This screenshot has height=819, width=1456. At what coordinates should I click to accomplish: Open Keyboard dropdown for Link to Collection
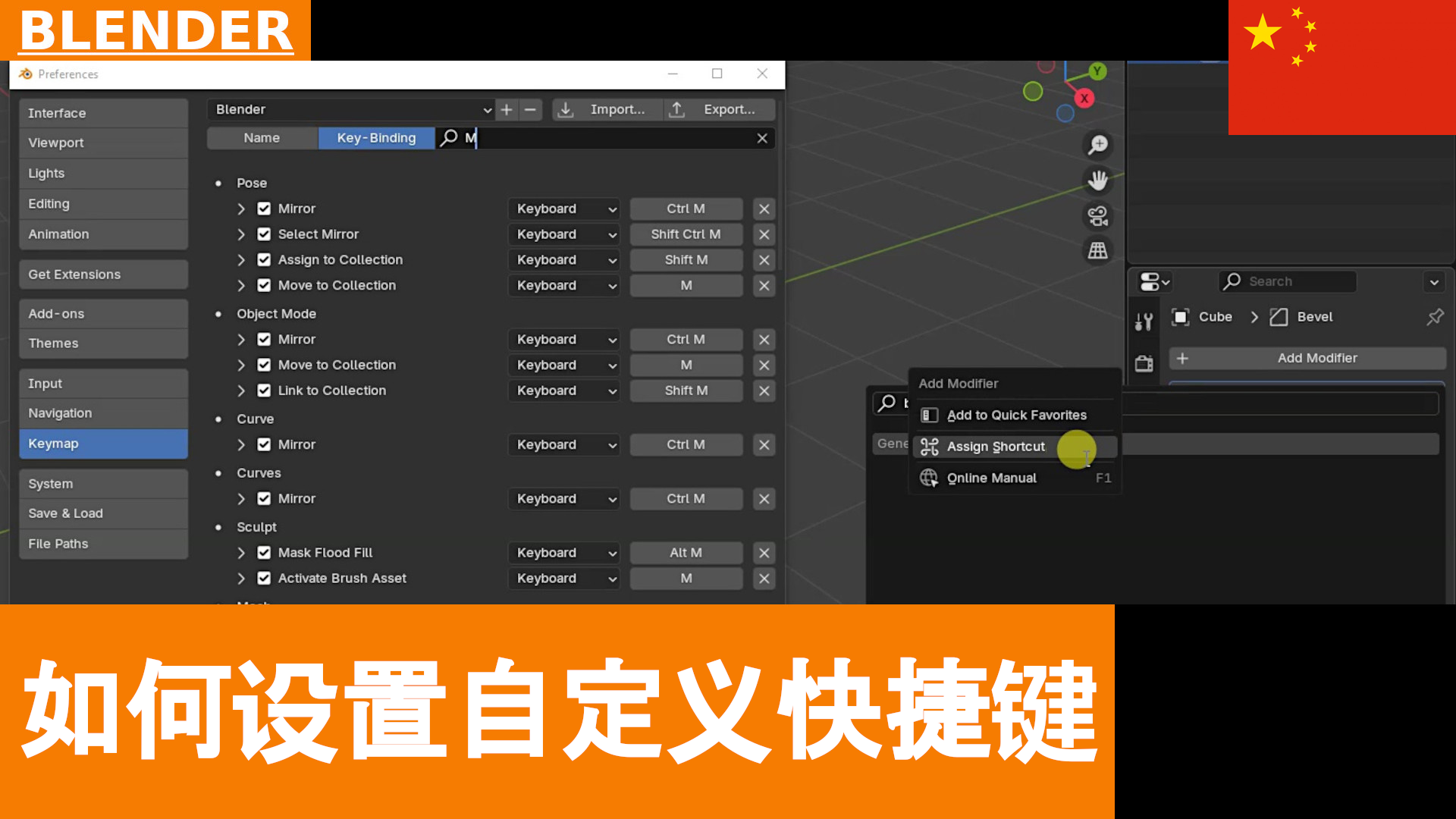564,391
